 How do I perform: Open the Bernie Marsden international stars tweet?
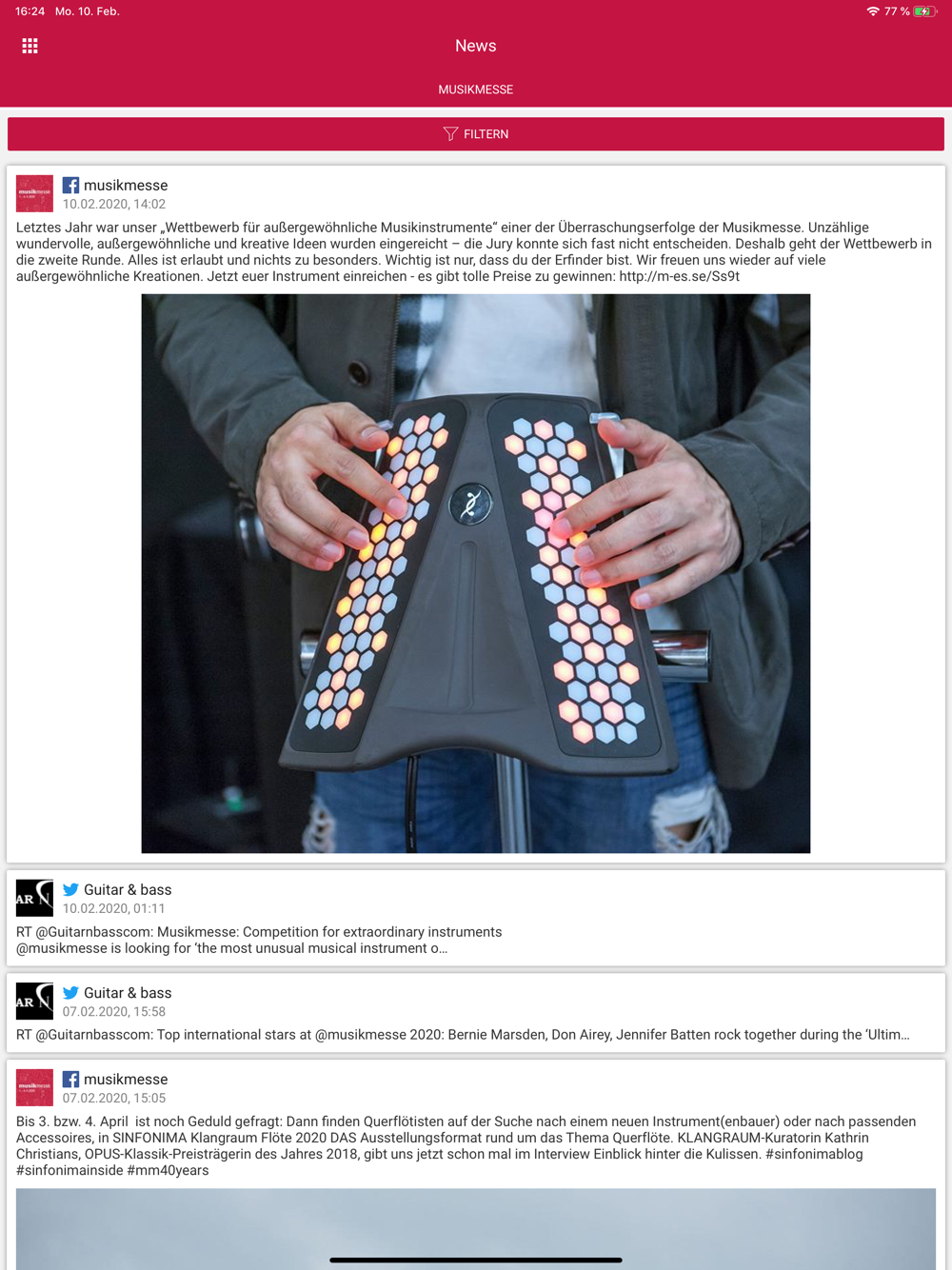(463, 1035)
